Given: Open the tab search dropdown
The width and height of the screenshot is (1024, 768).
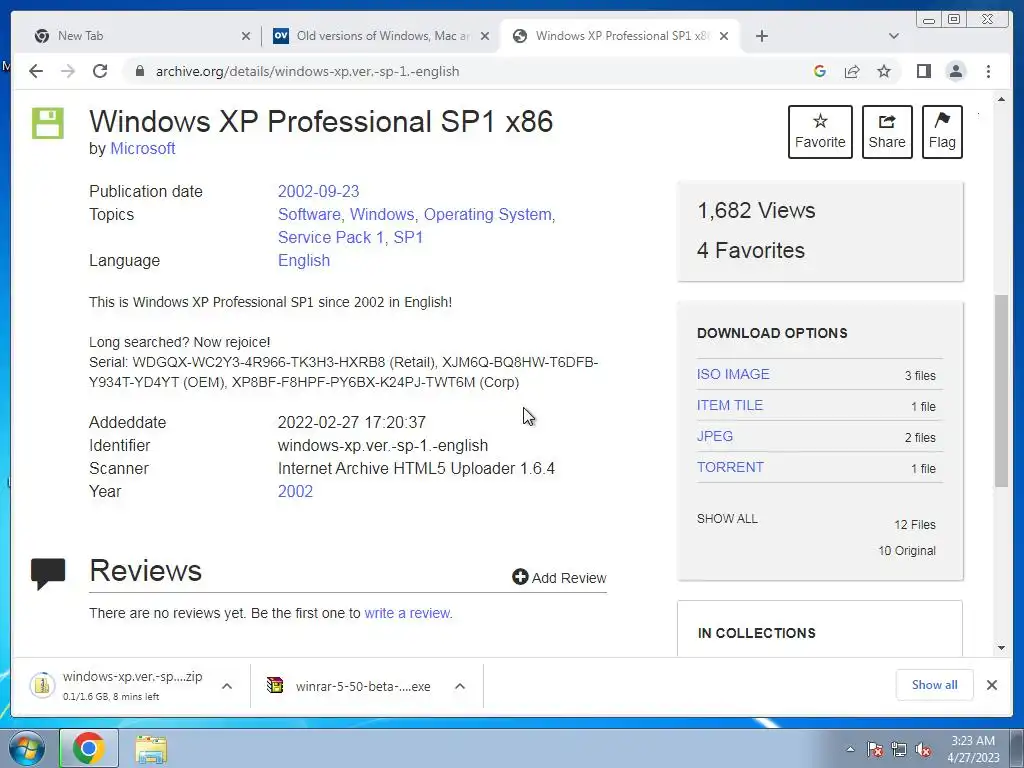Looking at the screenshot, I should (894, 36).
